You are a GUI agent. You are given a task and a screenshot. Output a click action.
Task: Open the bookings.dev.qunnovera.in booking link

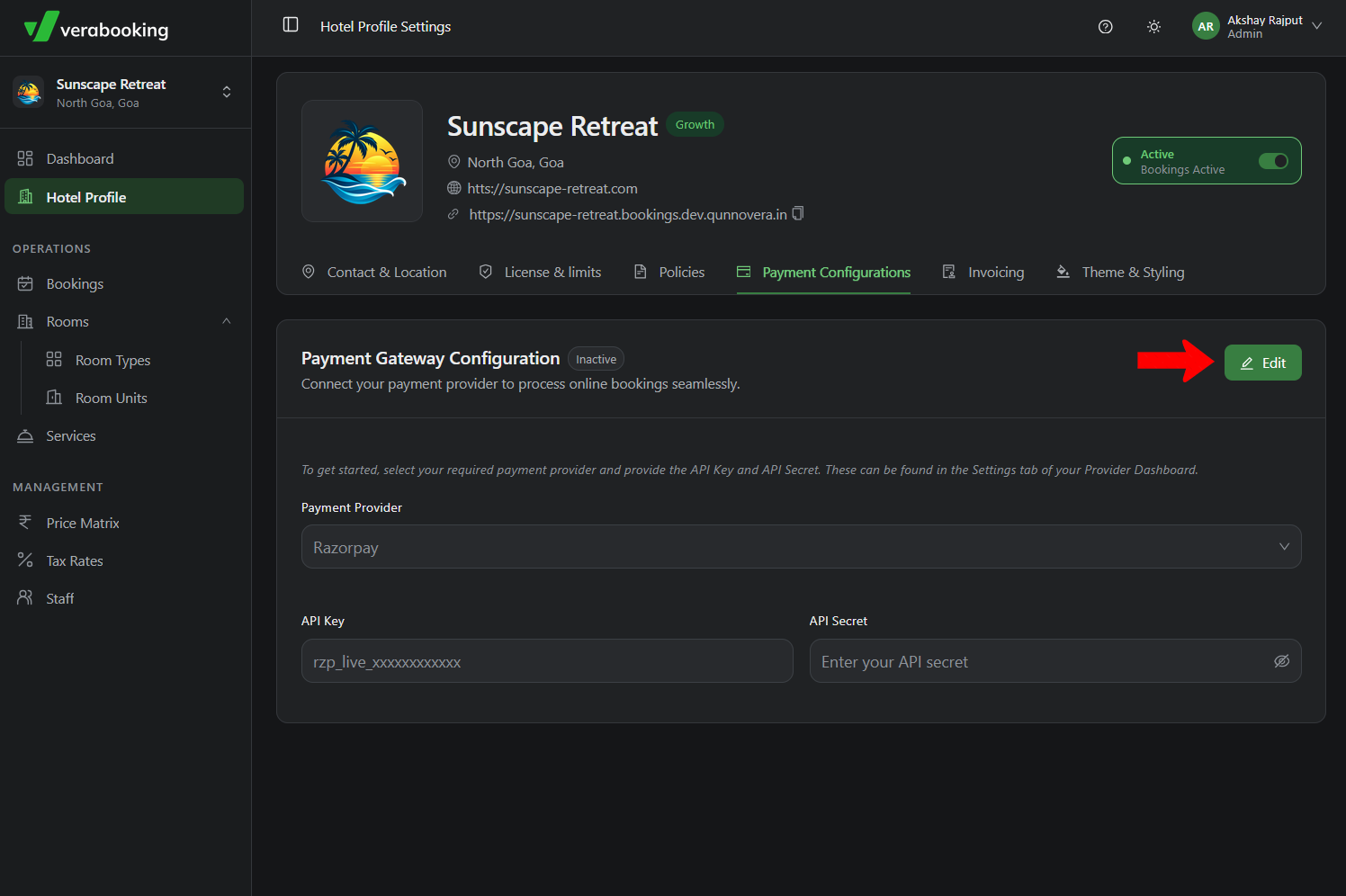click(x=628, y=215)
